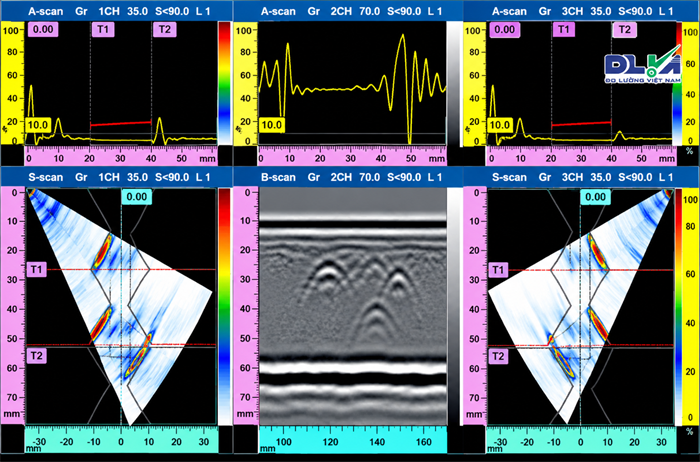The width and height of the screenshot is (700, 462).
Task: Click the rainbow color bar beside 1CH S-scan
Action: [225, 306]
